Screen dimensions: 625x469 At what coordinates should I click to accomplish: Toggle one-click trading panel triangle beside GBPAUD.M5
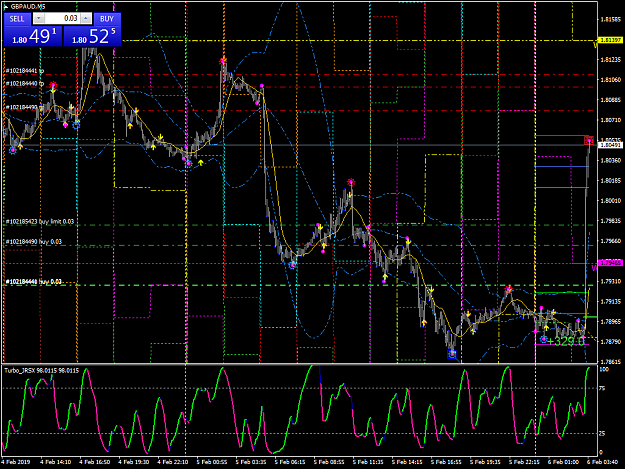6,7
